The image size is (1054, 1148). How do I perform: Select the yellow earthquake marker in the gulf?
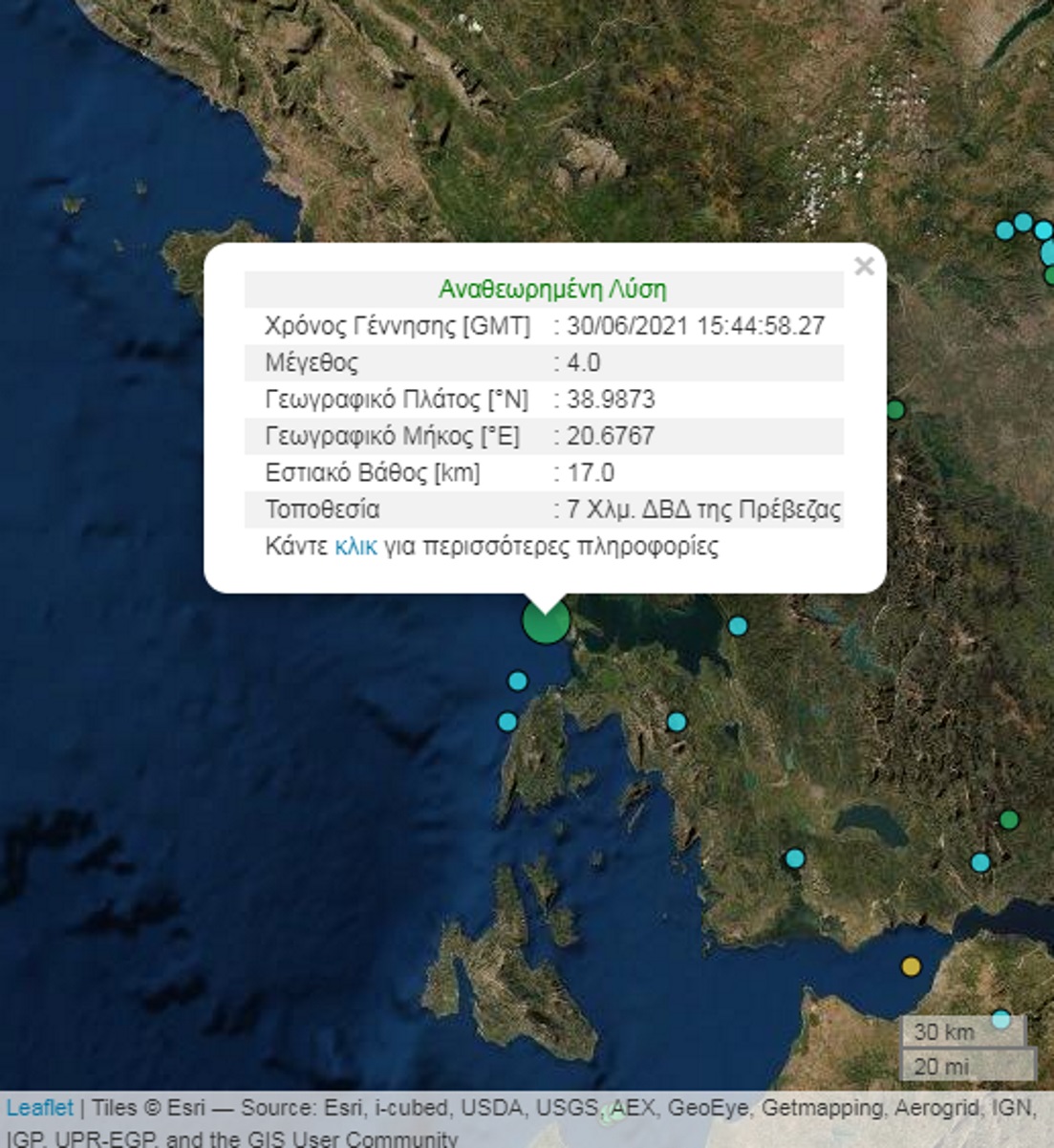912,966
